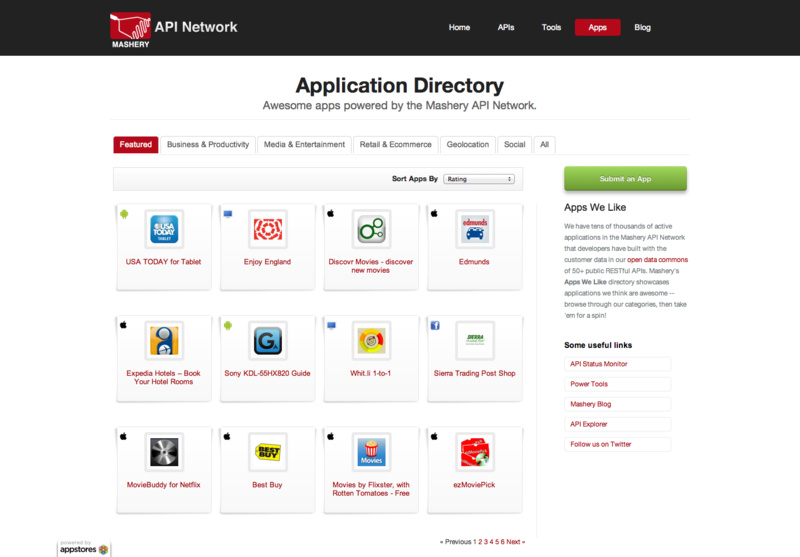Click Apple platform icon on Expedia Hotels card
Viewport: 800px width, 557px height.
point(123,325)
